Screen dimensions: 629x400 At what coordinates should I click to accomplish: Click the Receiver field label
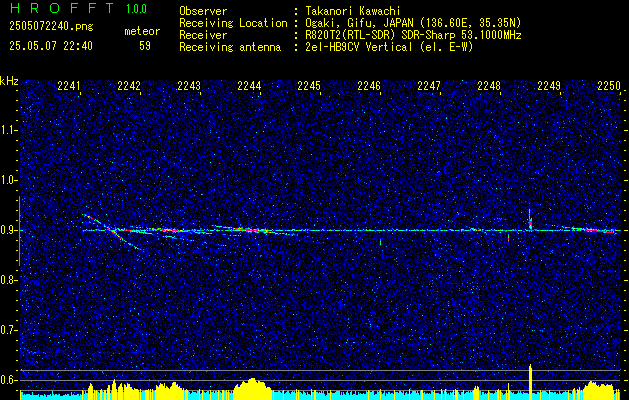pos(203,35)
